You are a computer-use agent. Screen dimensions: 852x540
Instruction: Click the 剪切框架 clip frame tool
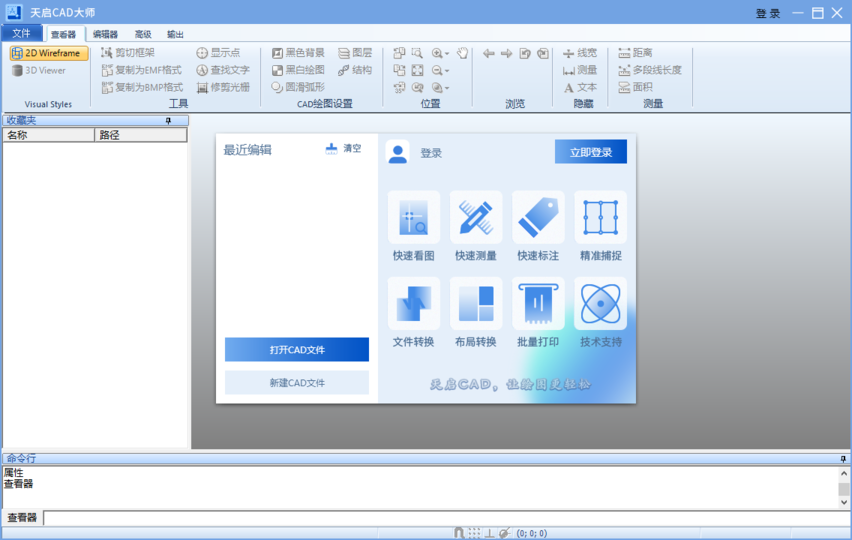point(128,53)
